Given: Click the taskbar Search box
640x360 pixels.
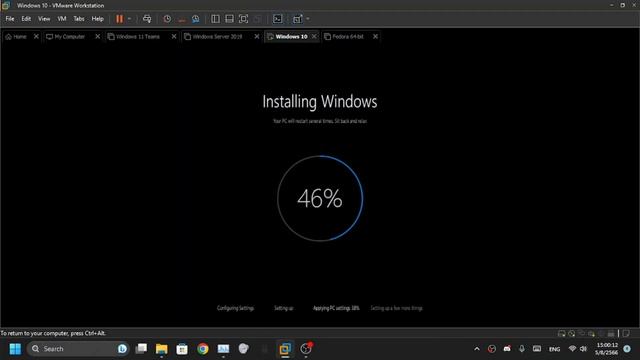Looking at the screenshot, I should click(78, 349).
